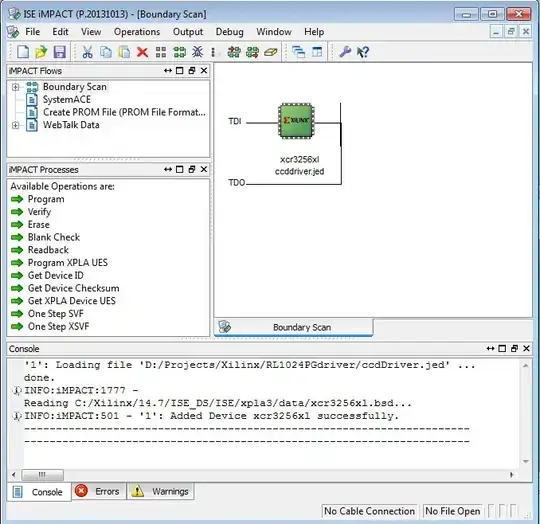This screenshot has width=540, height=524.
Task: Close the iMPACT Processes panel
Action: (x=204, y=169)
